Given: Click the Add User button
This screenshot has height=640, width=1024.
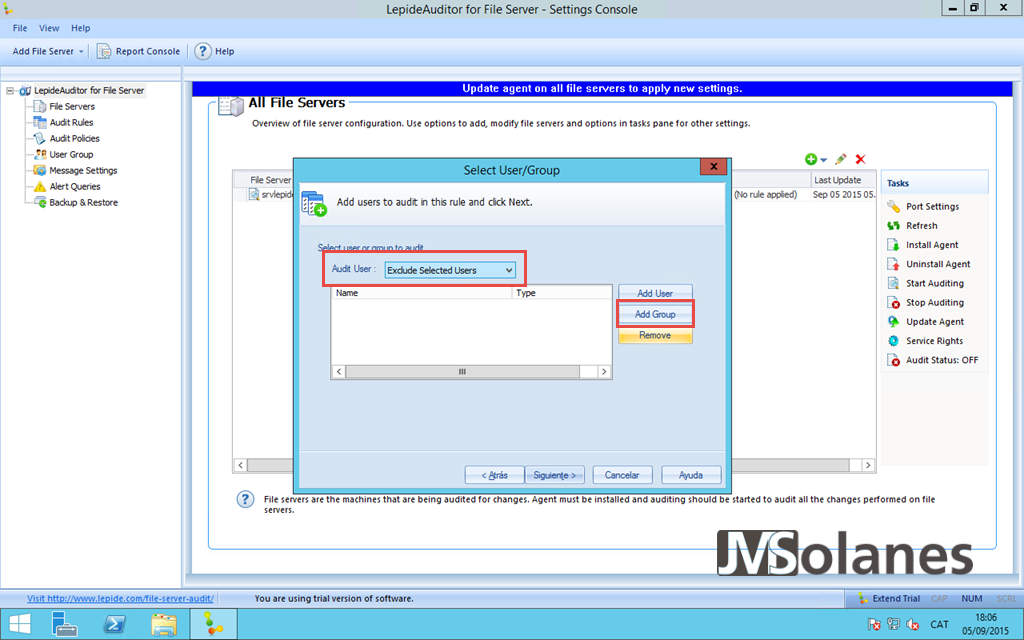Looking at the screenshot, I should (655, 294).
